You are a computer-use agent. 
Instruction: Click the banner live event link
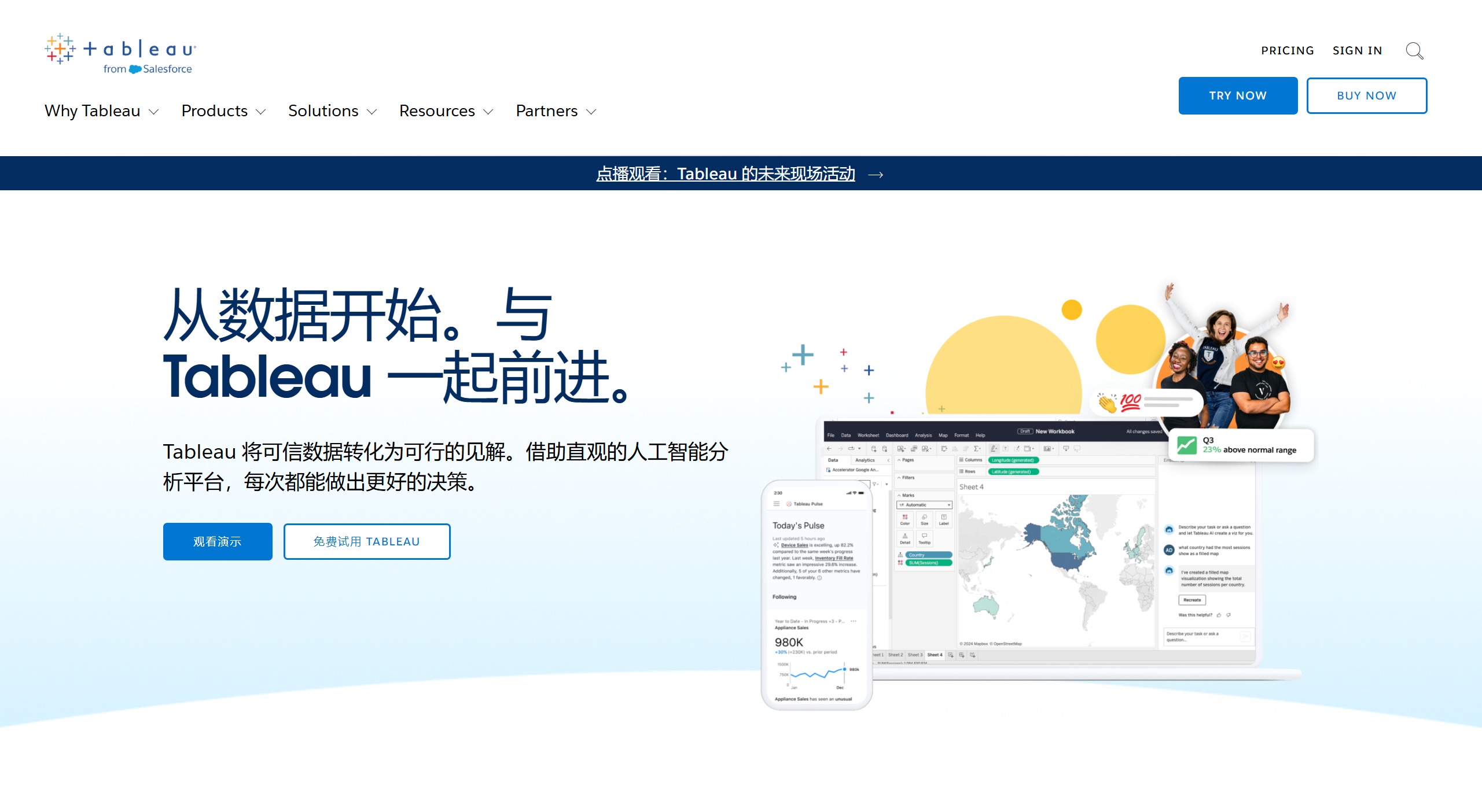tap(727, 174)
